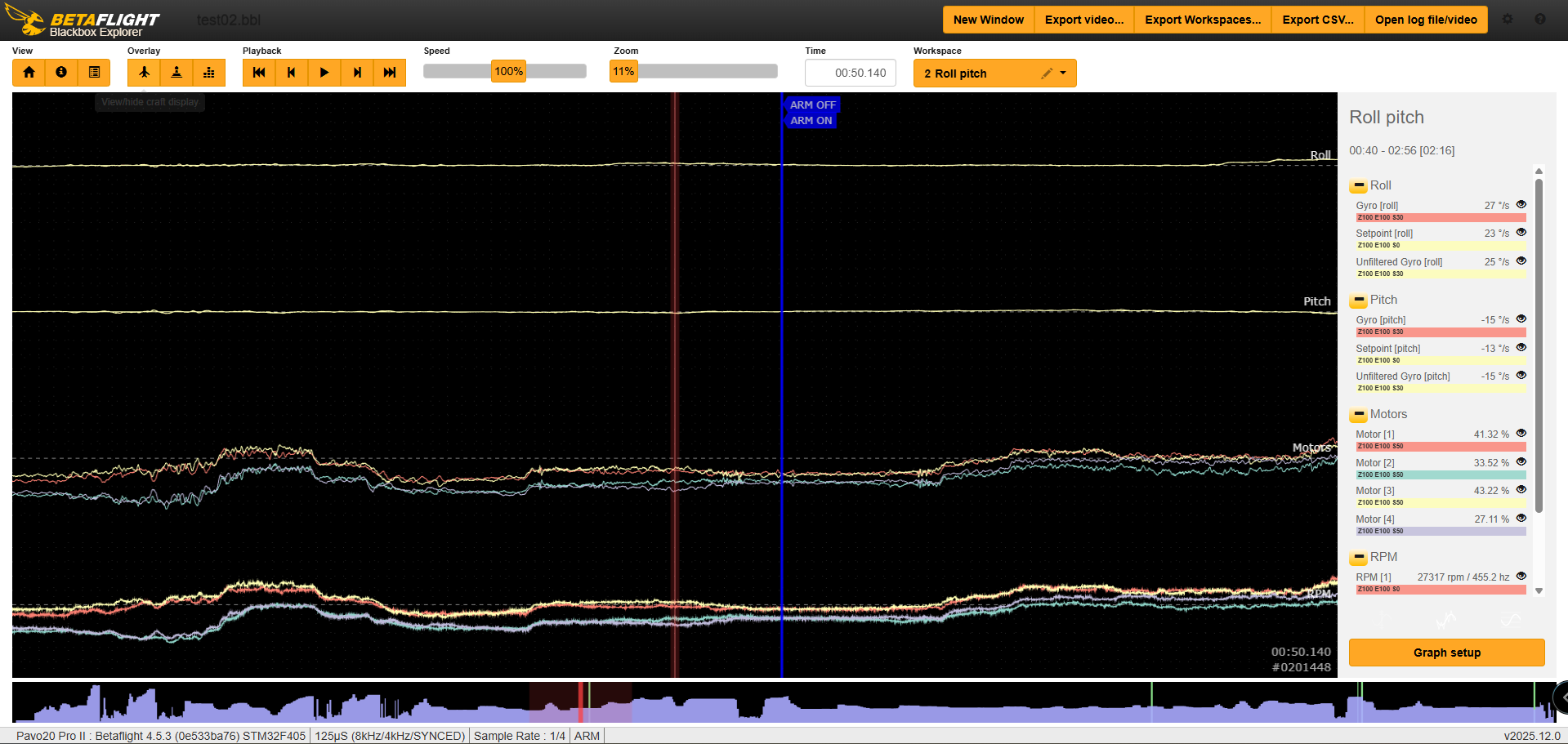This screenshot has width=1568, height=744.
Task: Jump to start of log
Action: [259, 73]
